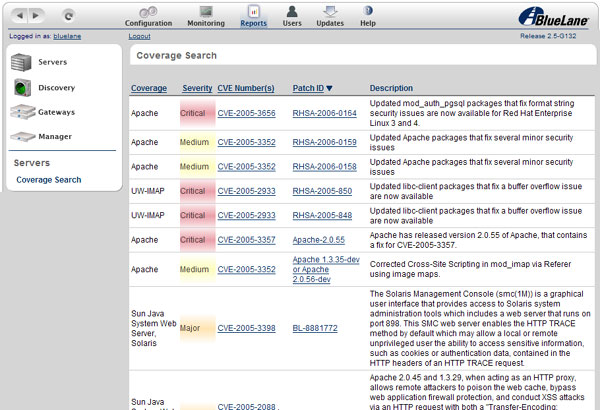Click the Logout link
This screenshot has width=600, height=410.
coord(139,36)
